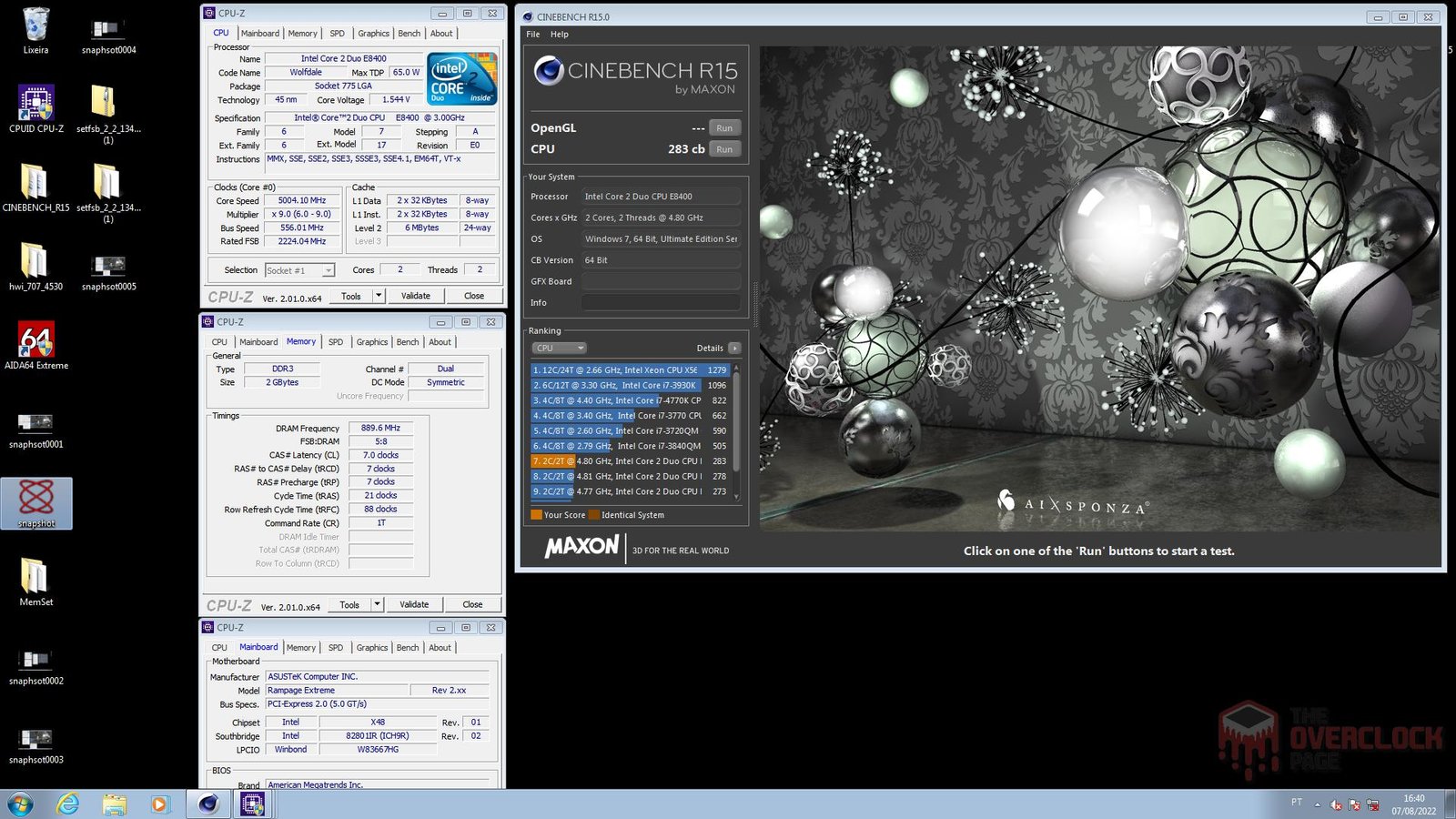Image resolution: width=1456 pixels, height=819 pixels.
Task: Launch Internet Explorer from the taskbar
Action: coord(68,804)
